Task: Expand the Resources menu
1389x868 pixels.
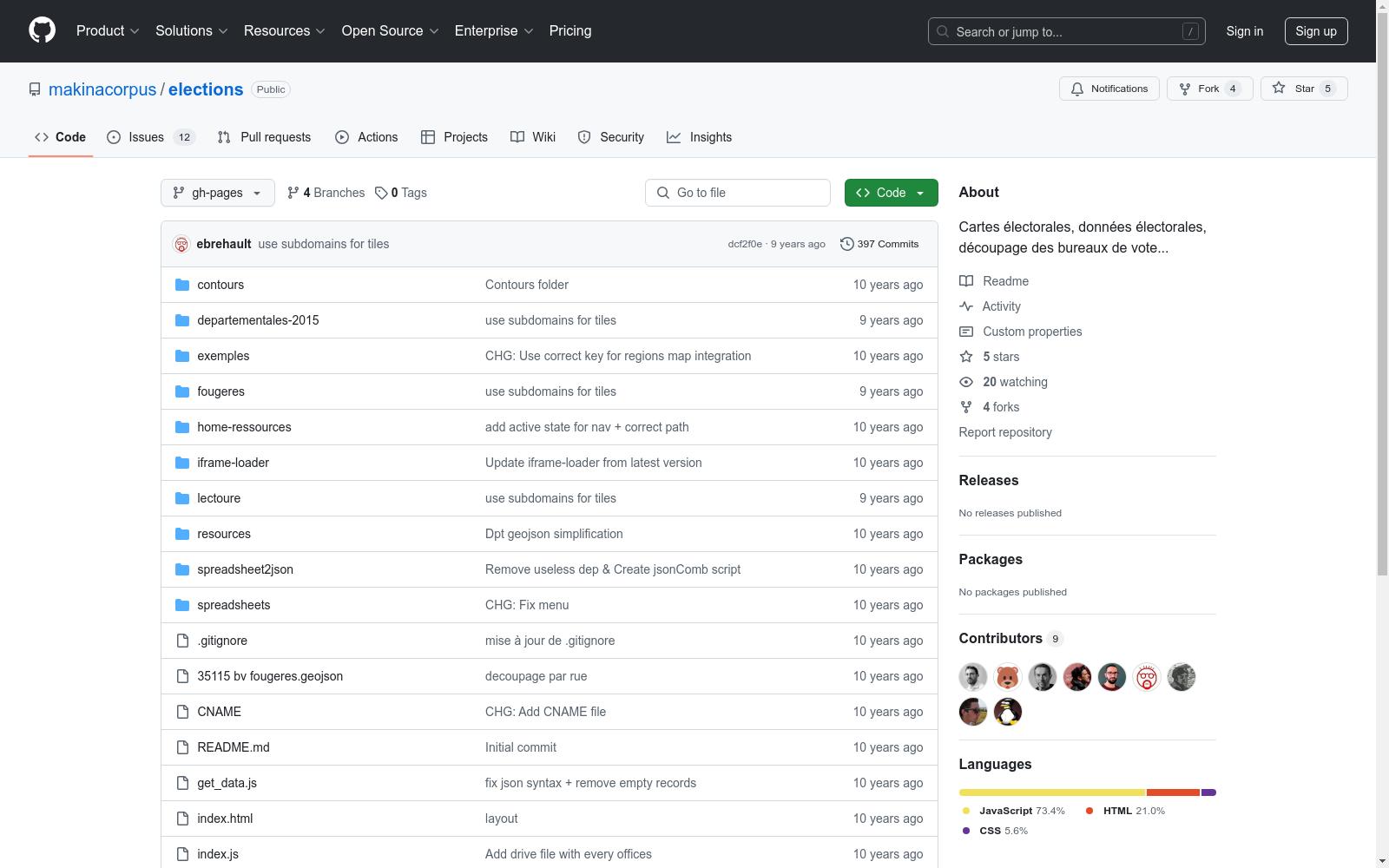Action: 285,30
